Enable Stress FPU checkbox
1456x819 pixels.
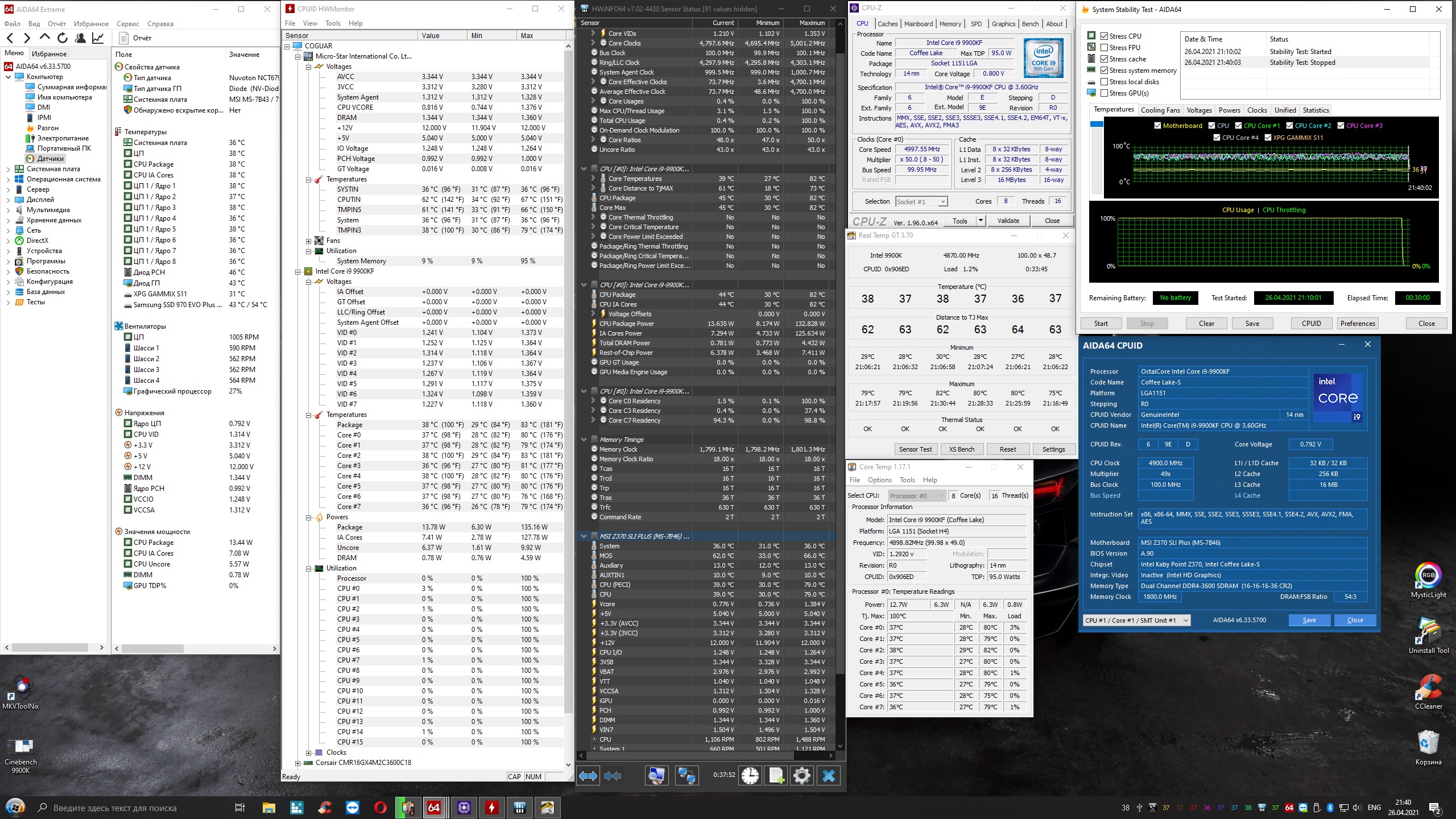[1104, 48]
